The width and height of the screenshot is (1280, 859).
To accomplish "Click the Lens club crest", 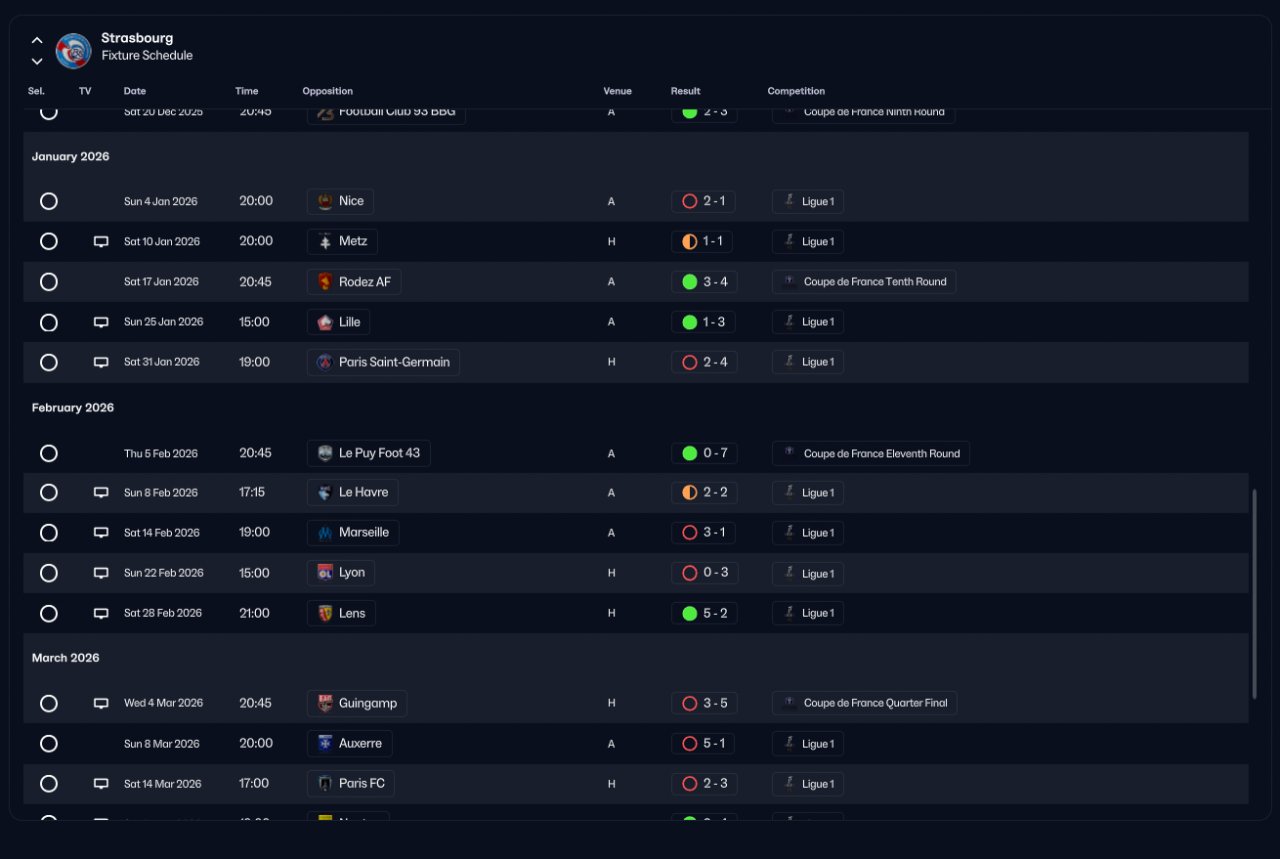I will click(325, 613).
